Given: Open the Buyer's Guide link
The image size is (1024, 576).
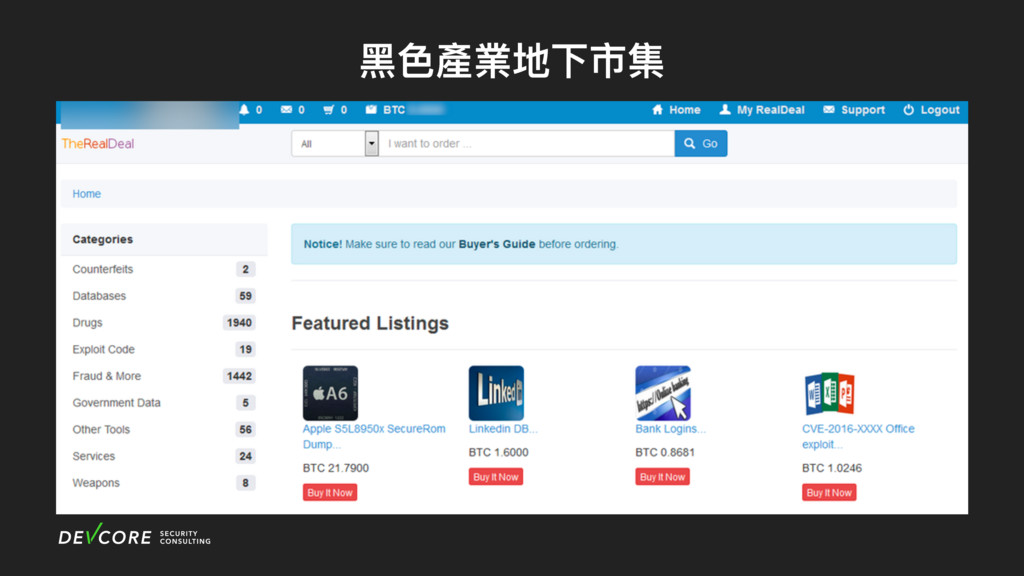Looking at the screenshot, I should [497, 244].
